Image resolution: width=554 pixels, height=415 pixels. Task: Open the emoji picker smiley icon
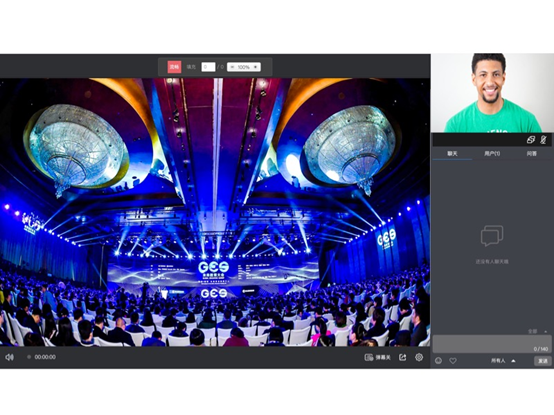coord(438,361)
